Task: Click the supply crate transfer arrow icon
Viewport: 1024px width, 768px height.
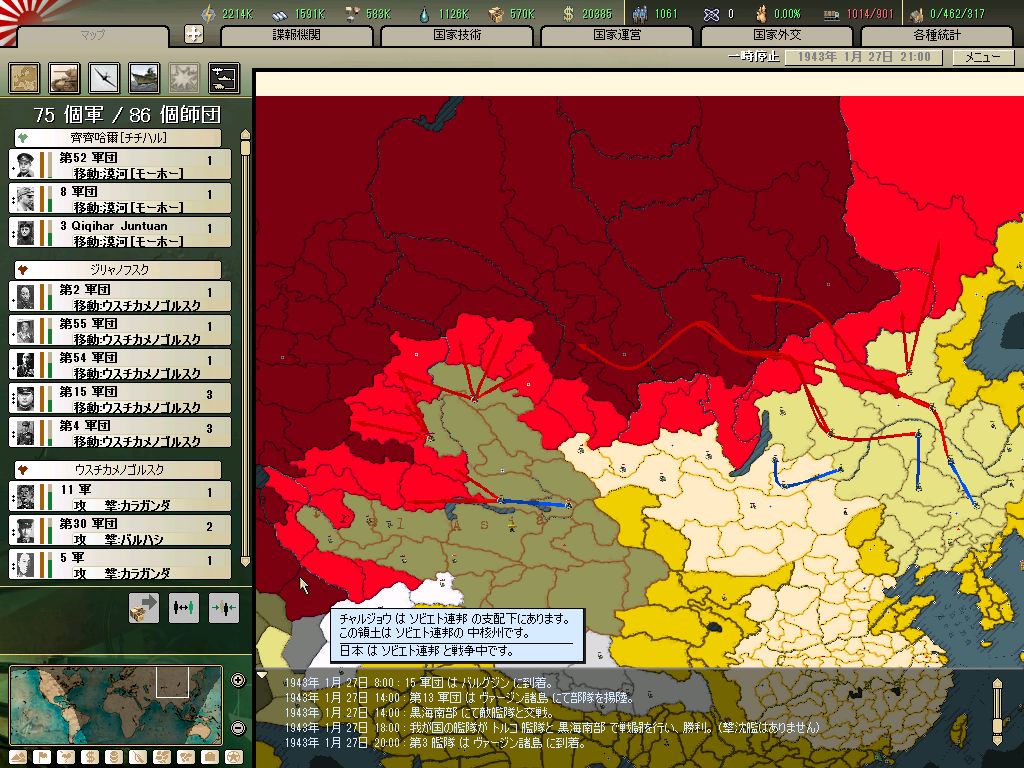Action: tap(144, 607)
